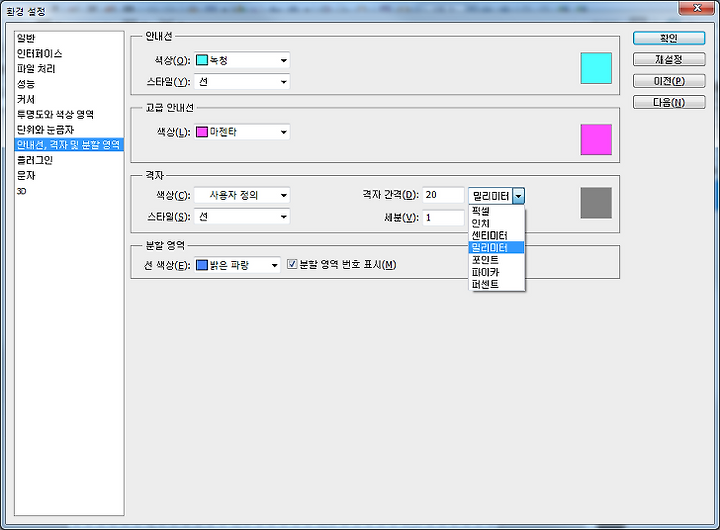Choose 퍼센트 from the unit list

click(496, 284)
